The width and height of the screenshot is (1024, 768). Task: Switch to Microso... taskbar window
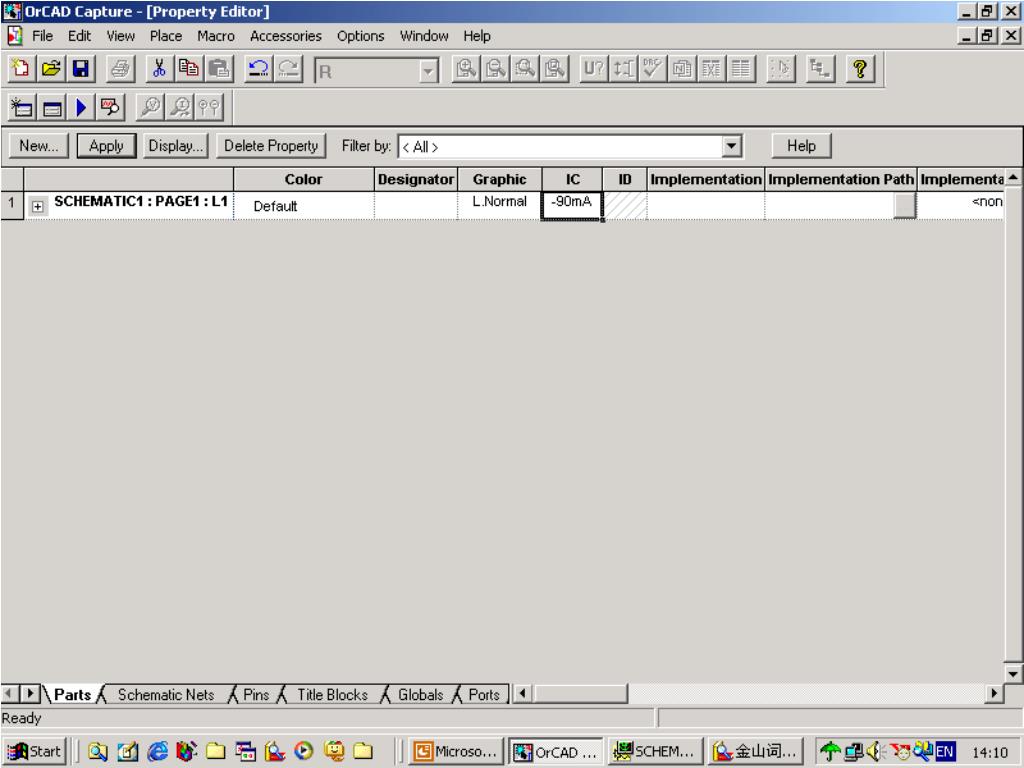(457, 752)
